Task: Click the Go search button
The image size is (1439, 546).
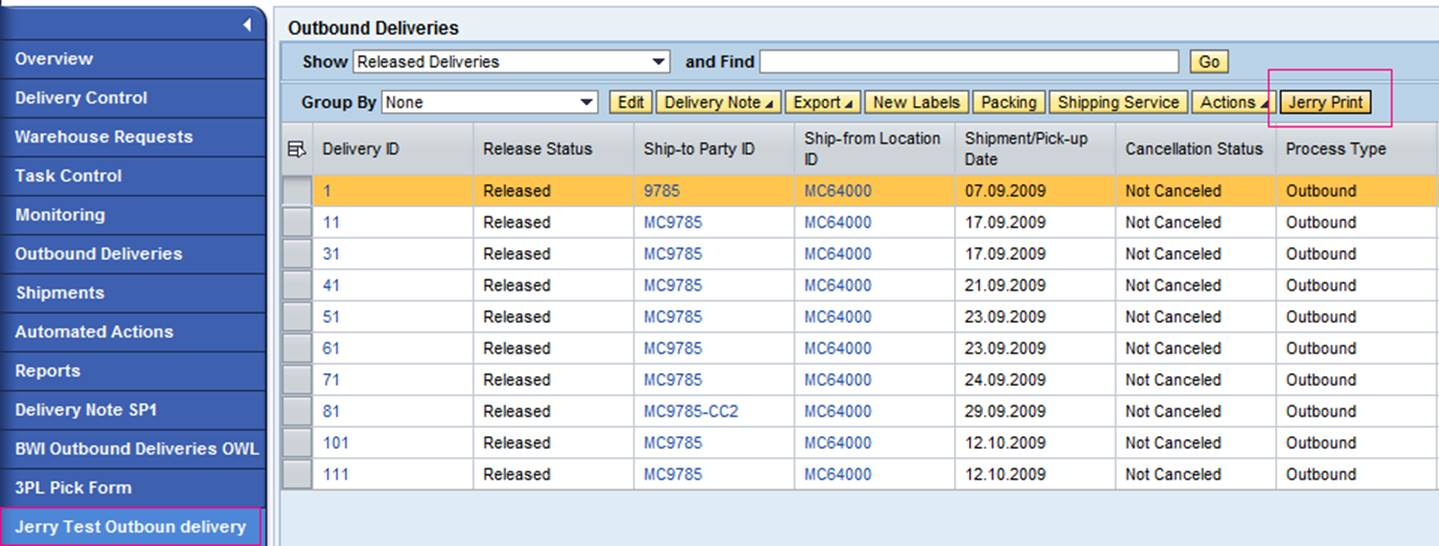Action: coord(1209,62)
